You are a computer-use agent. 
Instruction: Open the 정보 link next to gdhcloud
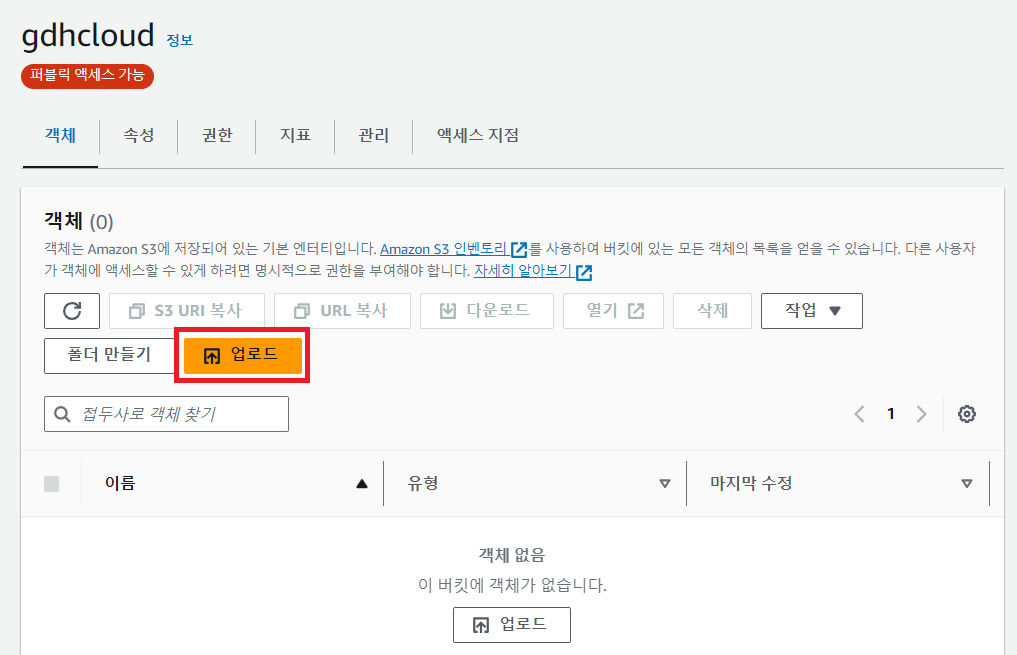click(180, 40)
